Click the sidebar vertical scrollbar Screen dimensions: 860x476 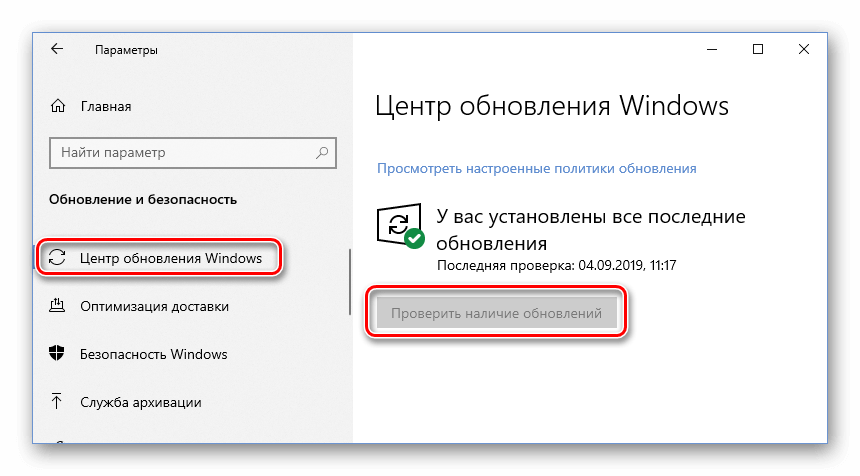click(x=349, y=282)
